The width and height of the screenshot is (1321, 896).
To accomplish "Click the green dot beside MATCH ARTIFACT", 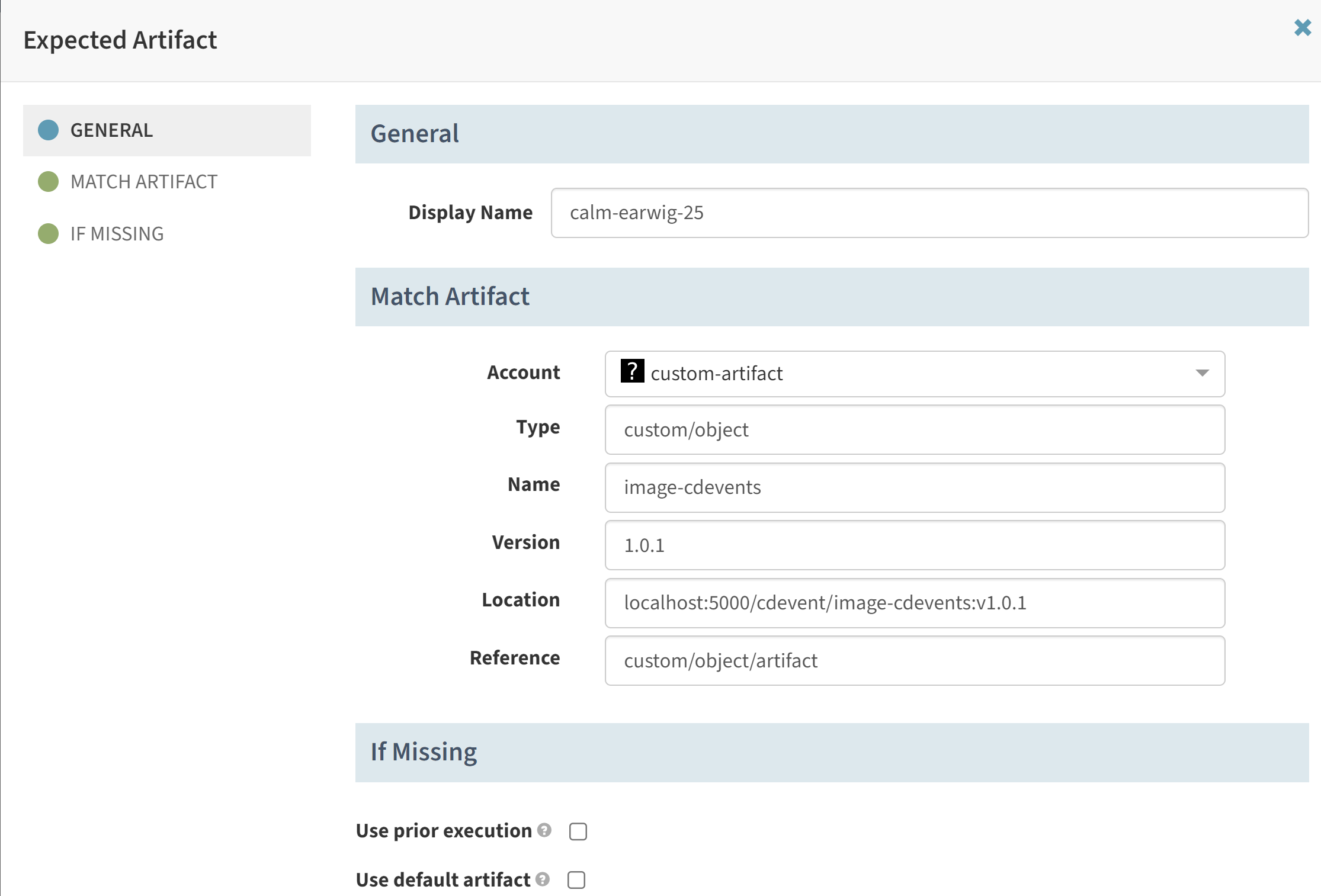I will pyautogui.click(x=48, y=182).
